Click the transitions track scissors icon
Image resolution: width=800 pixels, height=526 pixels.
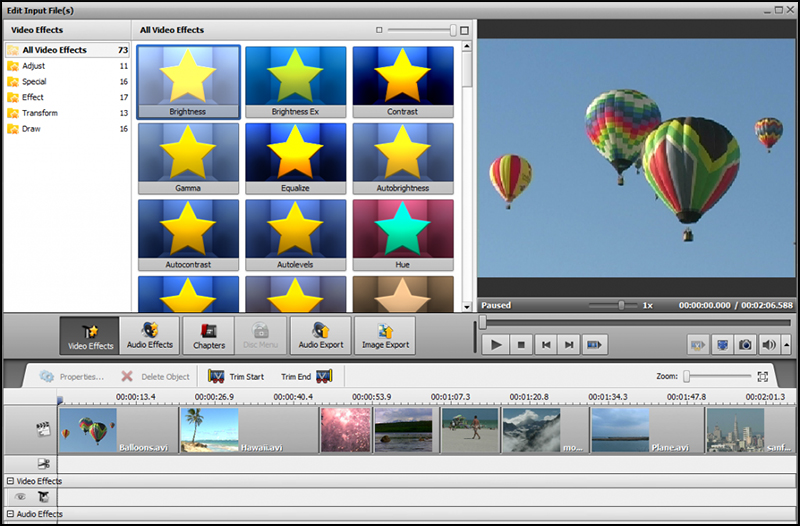(44, 463)
